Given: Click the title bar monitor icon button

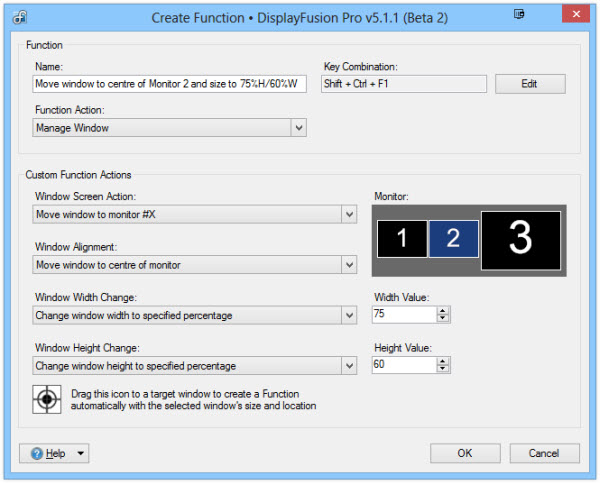Looking at the screenshot, I should (x=519, y=15).
